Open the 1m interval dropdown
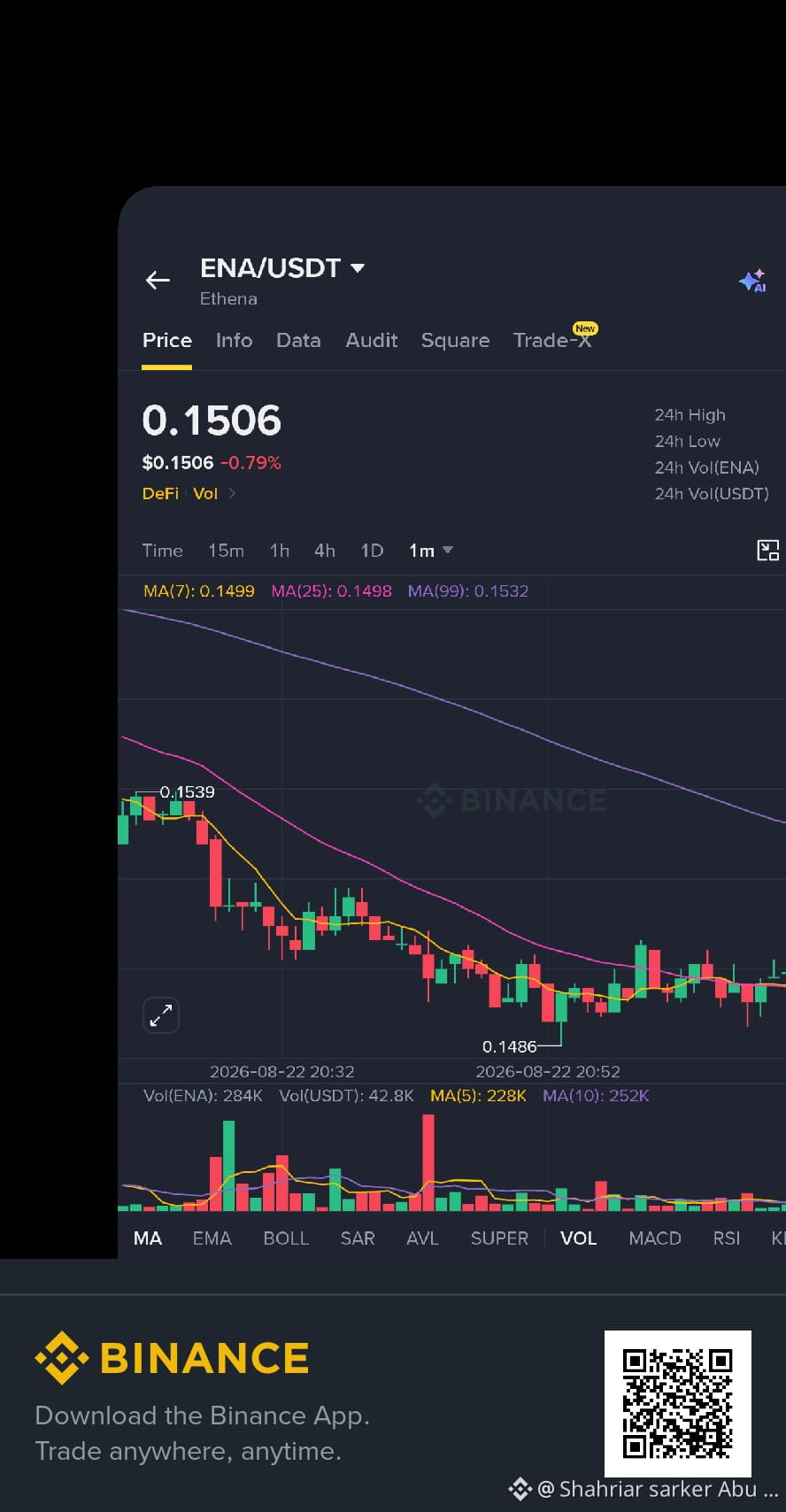The width and height of the screenshot is (786, 1512). click(x=431, y=551)
